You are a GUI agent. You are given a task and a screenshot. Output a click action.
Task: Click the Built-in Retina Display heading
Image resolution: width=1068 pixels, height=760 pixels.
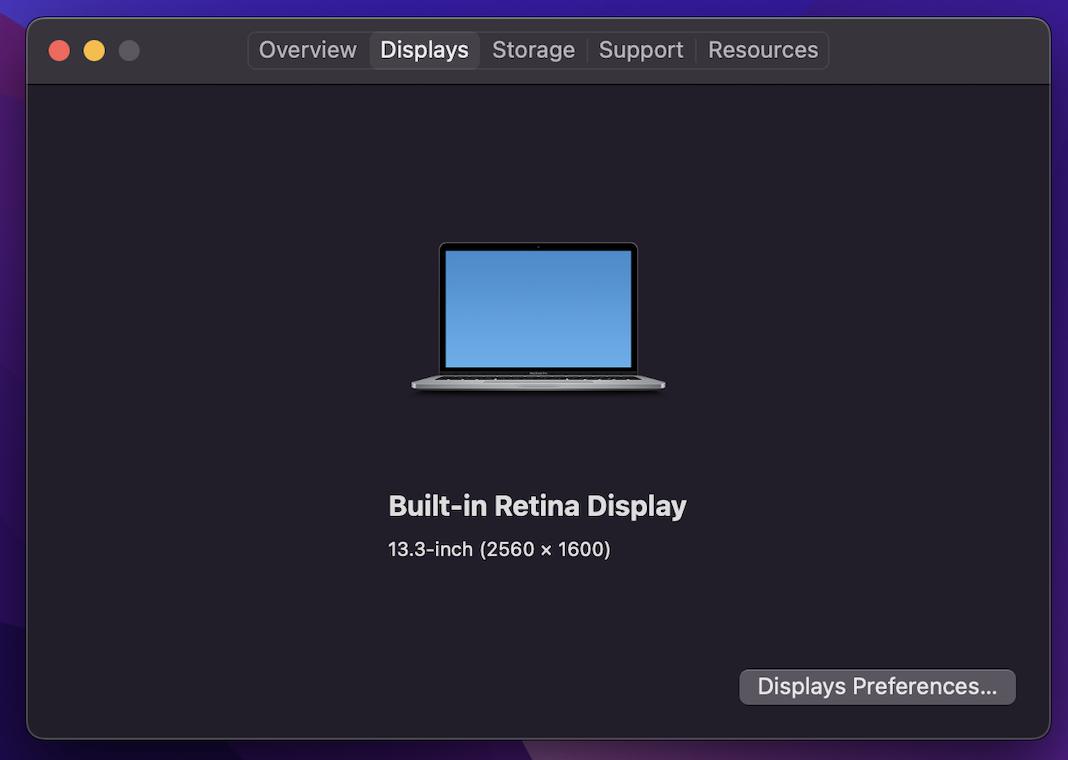(537, 506)
